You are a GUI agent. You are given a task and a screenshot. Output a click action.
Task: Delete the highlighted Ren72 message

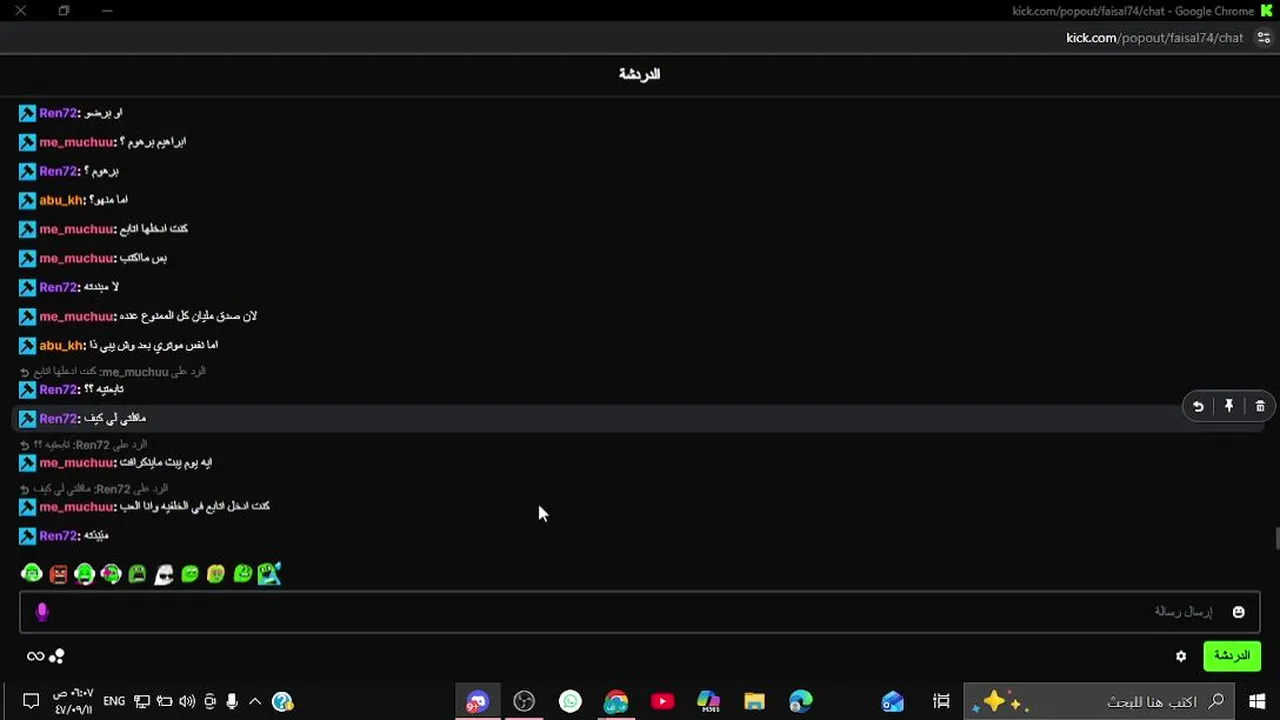[x=1260, y=406]
